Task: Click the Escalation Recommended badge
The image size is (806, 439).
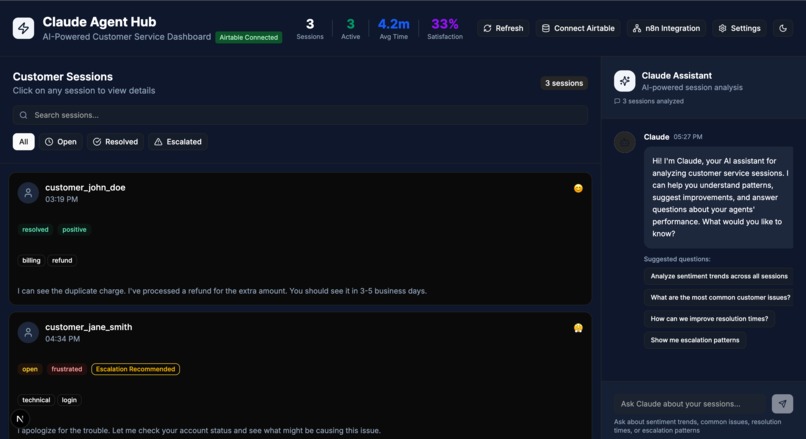Action: pos(136,369)
